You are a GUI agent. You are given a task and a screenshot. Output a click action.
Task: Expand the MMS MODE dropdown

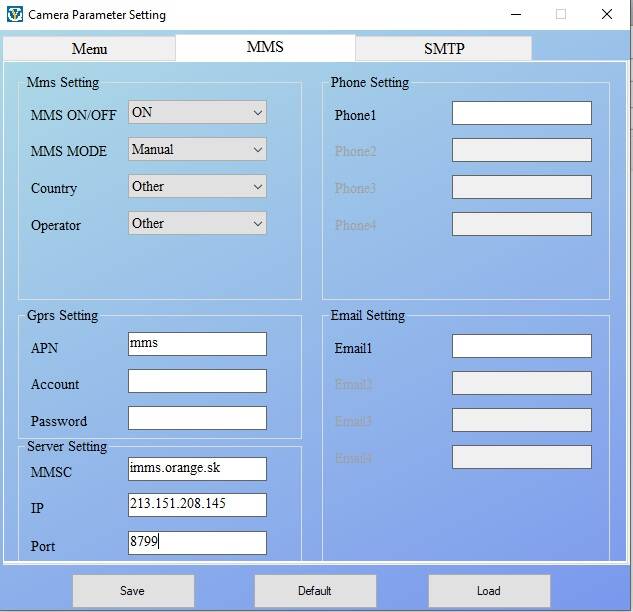(197, 150)
